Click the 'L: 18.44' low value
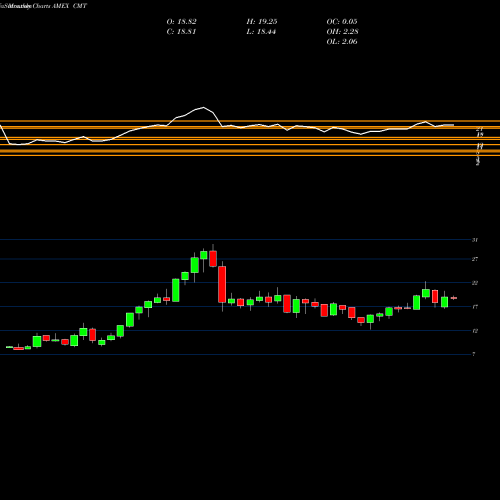This screenshot has height=500, width=500. [x=261, y=32]
